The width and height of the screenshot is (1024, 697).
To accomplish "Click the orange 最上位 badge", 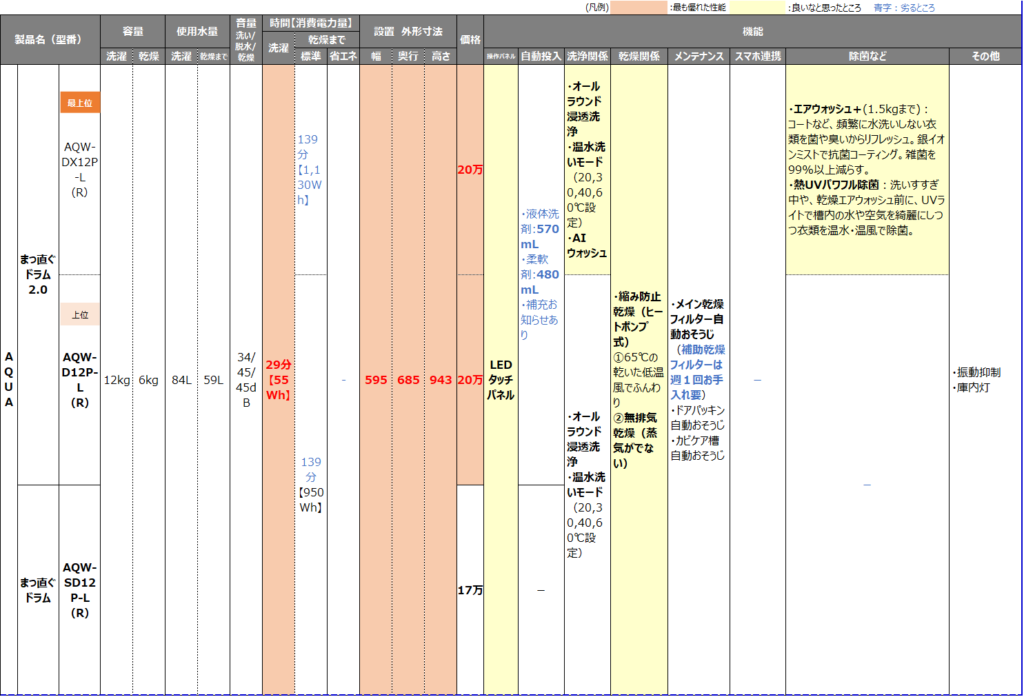I will tap(79, 103).
